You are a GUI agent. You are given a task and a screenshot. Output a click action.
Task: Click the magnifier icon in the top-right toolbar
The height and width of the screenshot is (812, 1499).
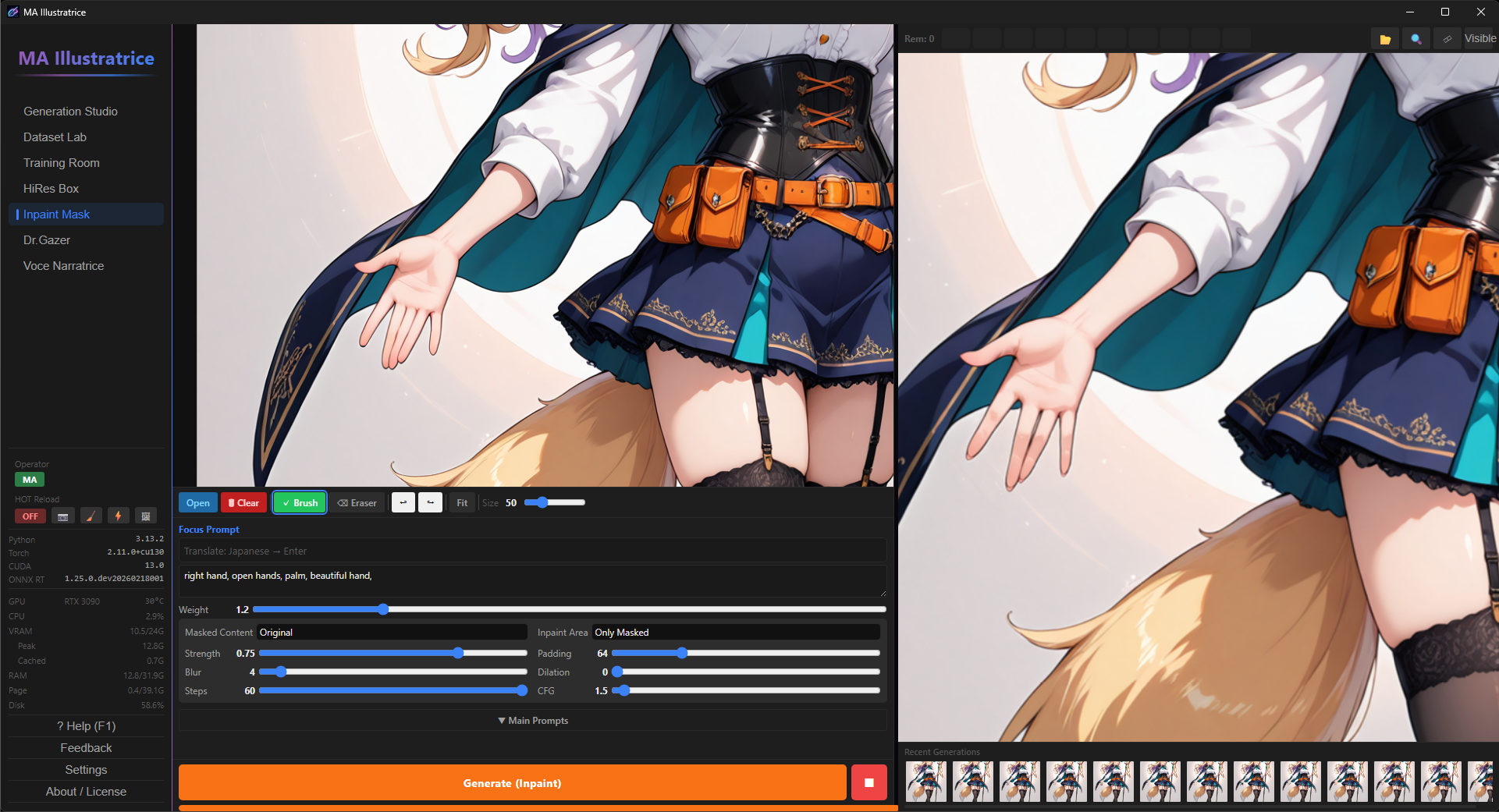point(1416,38)
